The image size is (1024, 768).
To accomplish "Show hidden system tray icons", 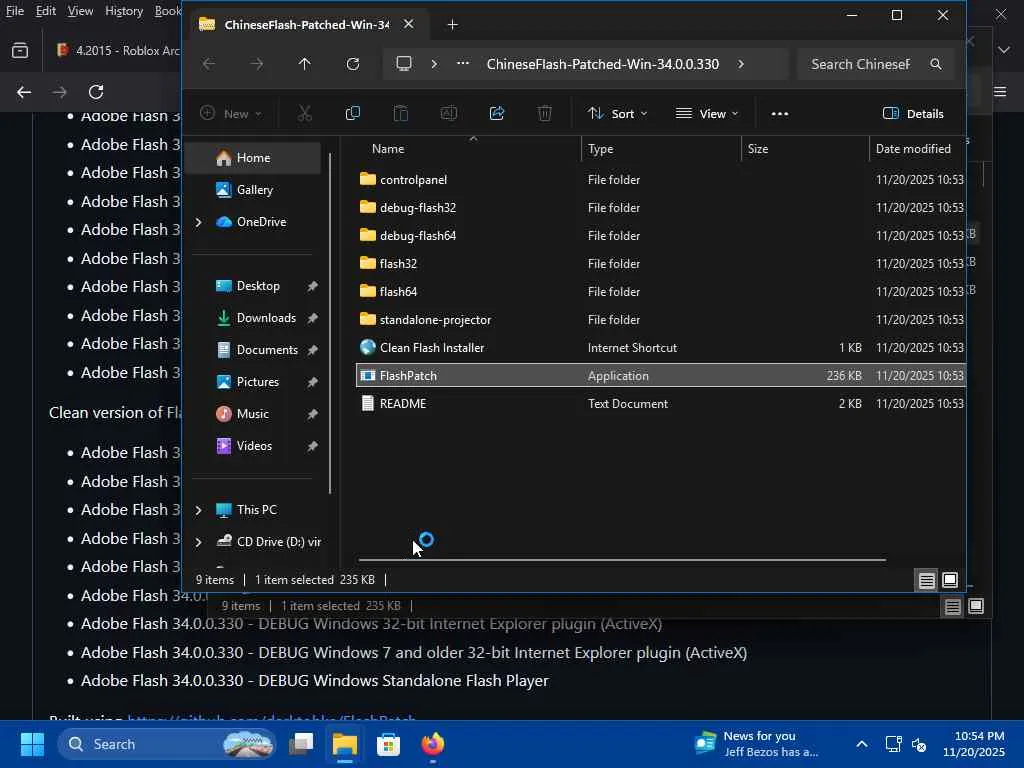I will [x=862, y=744].
